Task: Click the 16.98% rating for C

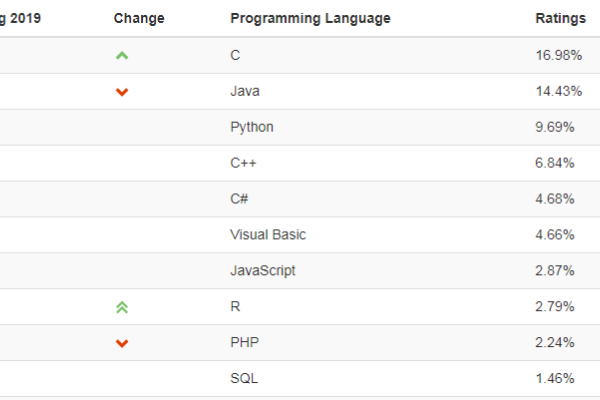Action: tap(555, 55)
